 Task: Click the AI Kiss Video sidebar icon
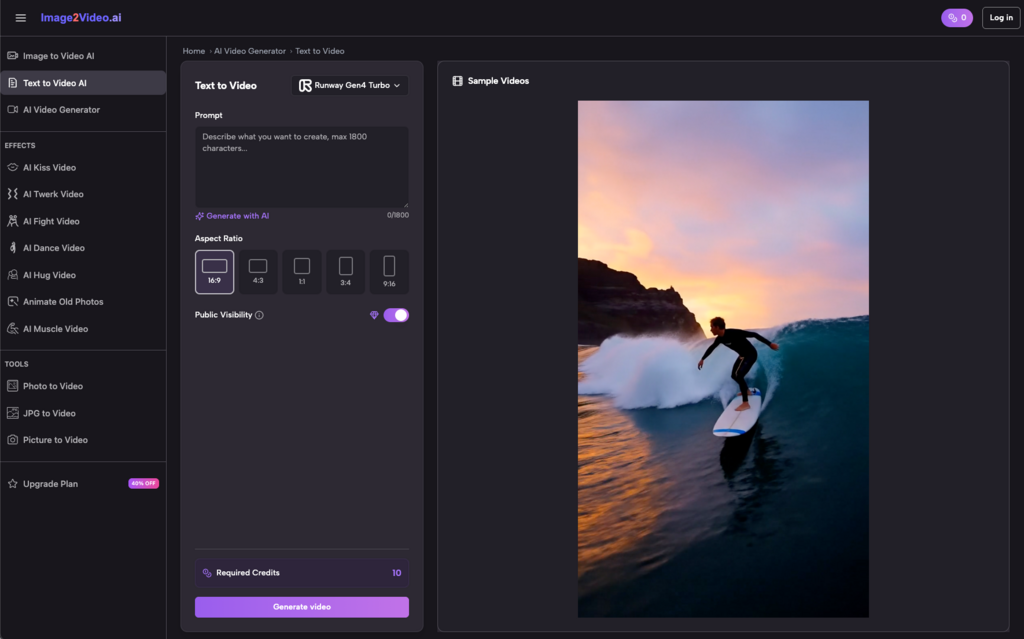pos(13,168)
